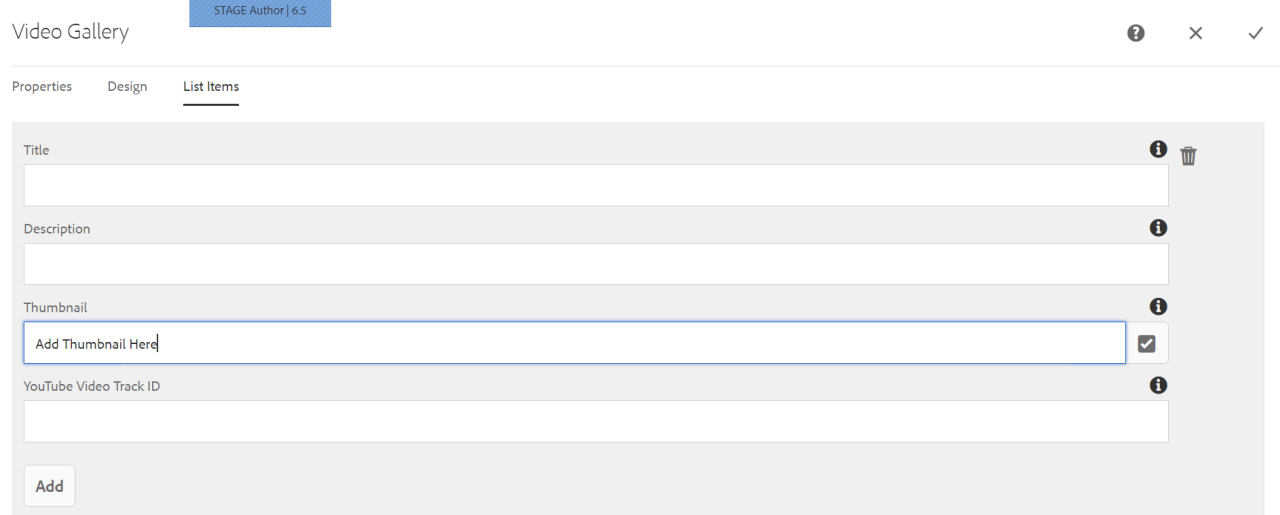Click the Add button
The image size is (1280, 515).
coord(50,486)
